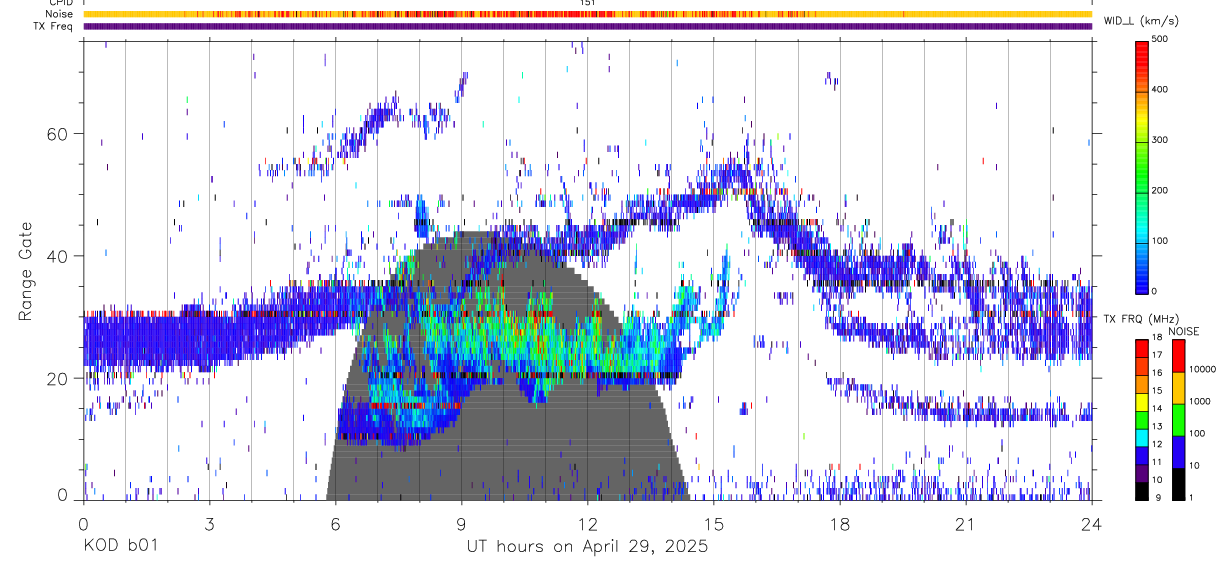
Task: Click the 6 hour tick on UT axis
Action: 335,523
